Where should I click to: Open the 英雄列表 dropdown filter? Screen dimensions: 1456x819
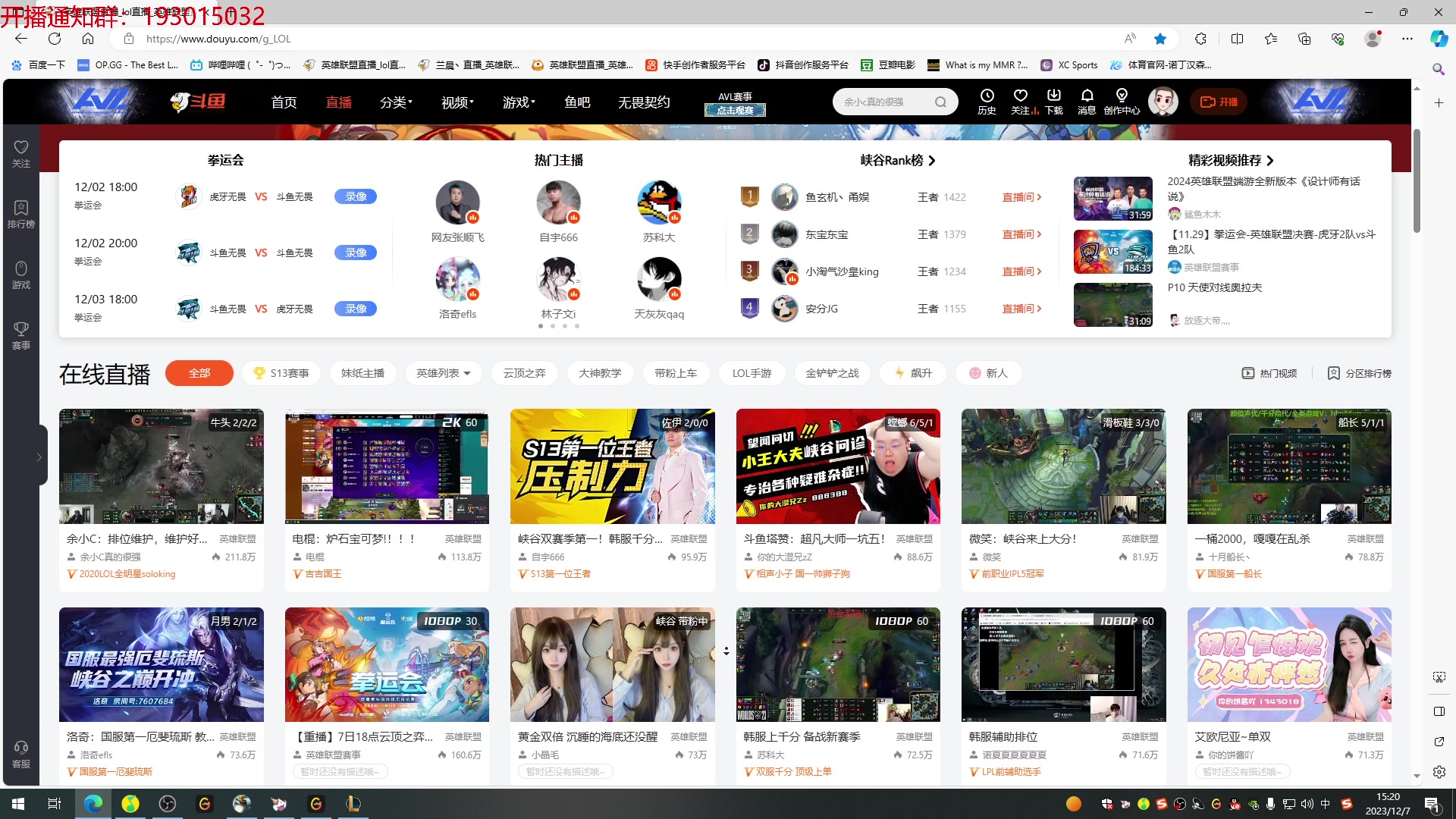point(444,373)
